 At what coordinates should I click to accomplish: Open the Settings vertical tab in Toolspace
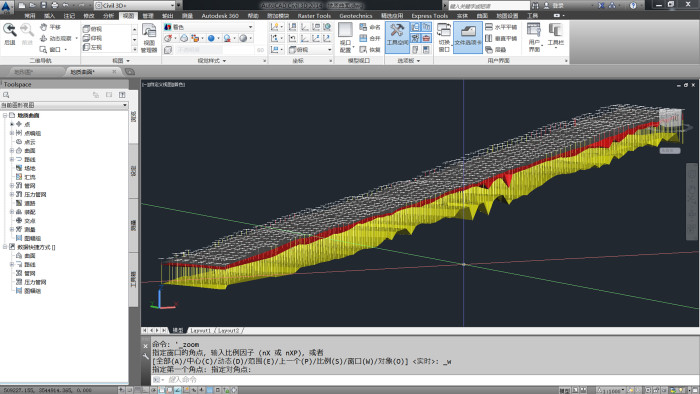click(133, 171)
